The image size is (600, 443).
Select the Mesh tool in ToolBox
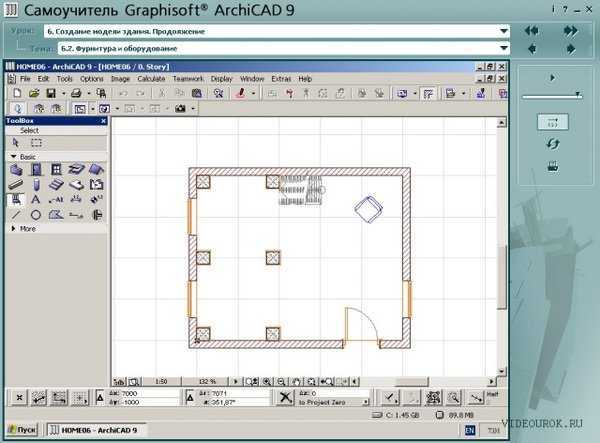pos(76,185)
